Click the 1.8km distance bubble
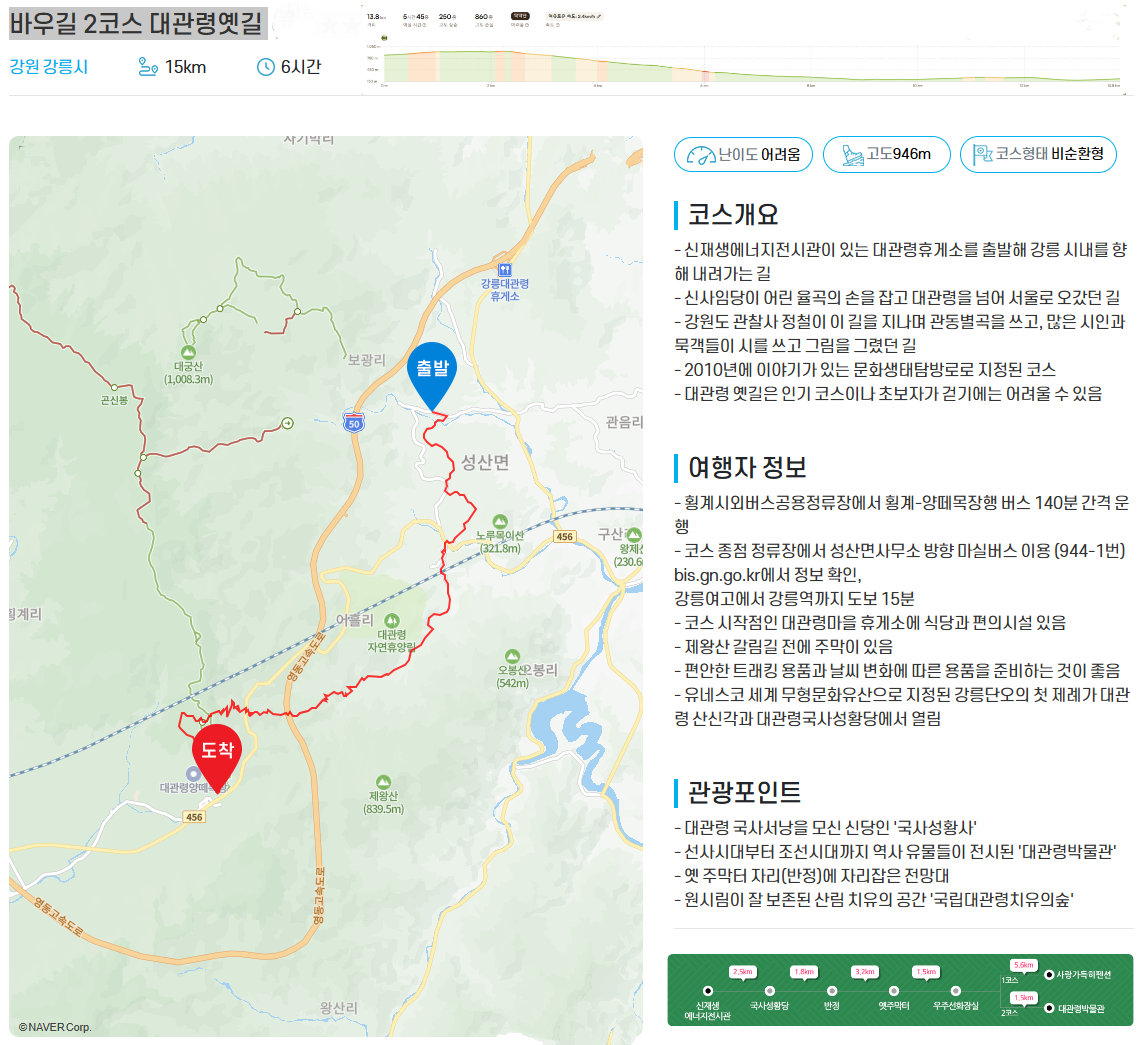The height and width of the screenshot is (1045, 1144). [x=804, y=972]
